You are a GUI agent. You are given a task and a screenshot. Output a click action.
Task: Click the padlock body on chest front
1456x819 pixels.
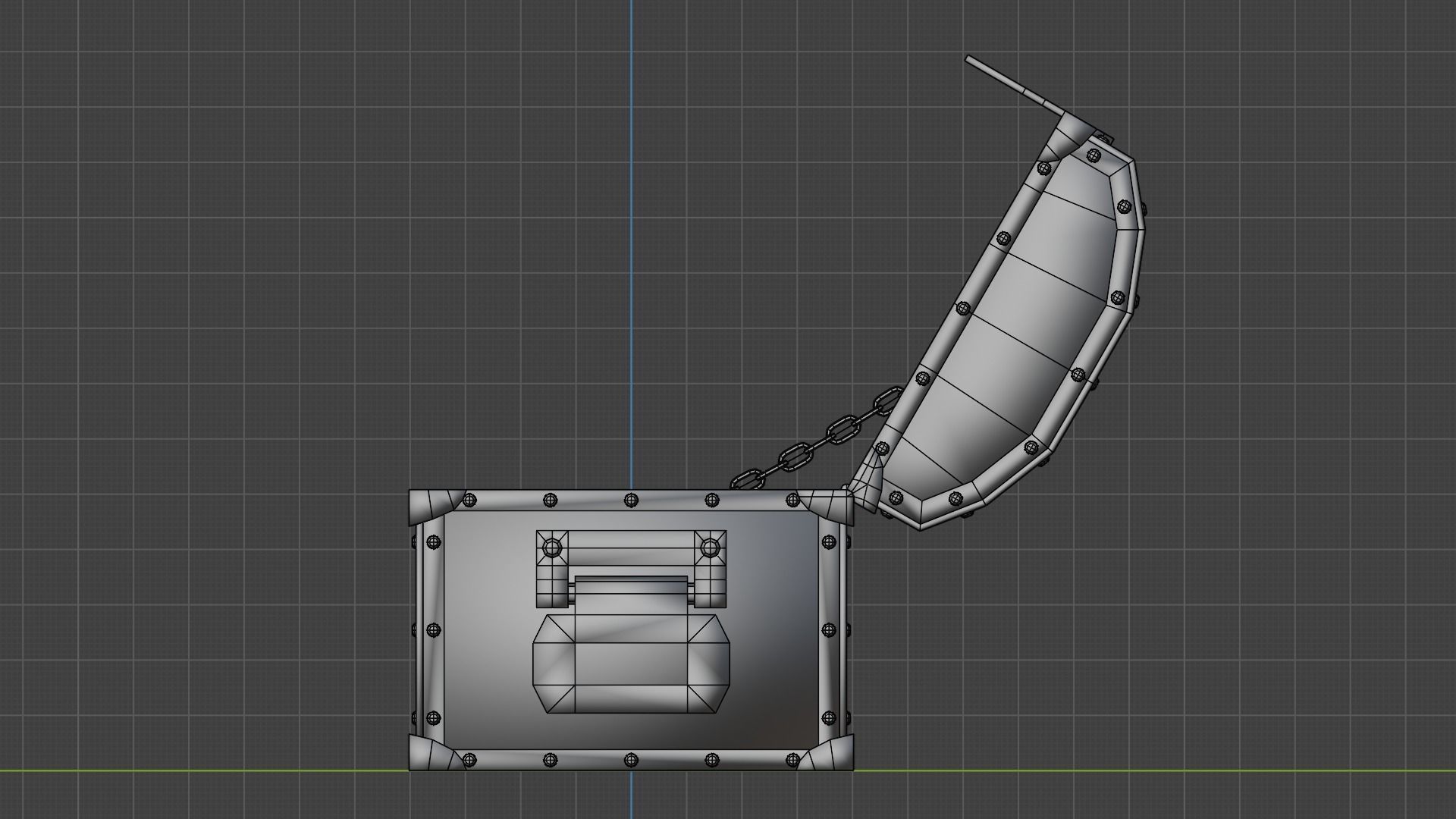[631, 663]
